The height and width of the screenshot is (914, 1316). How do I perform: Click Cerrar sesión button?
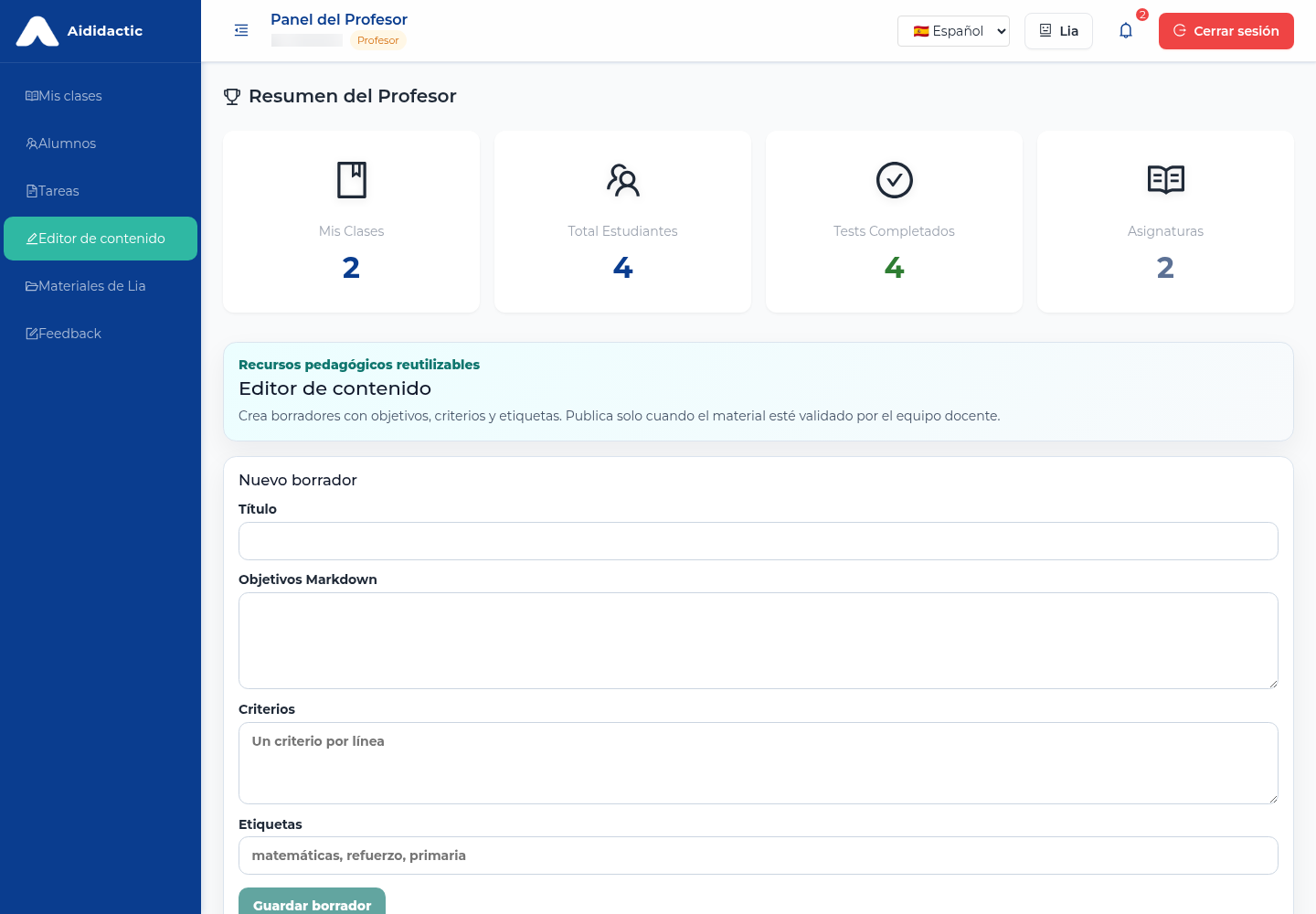pos(1226,31)
